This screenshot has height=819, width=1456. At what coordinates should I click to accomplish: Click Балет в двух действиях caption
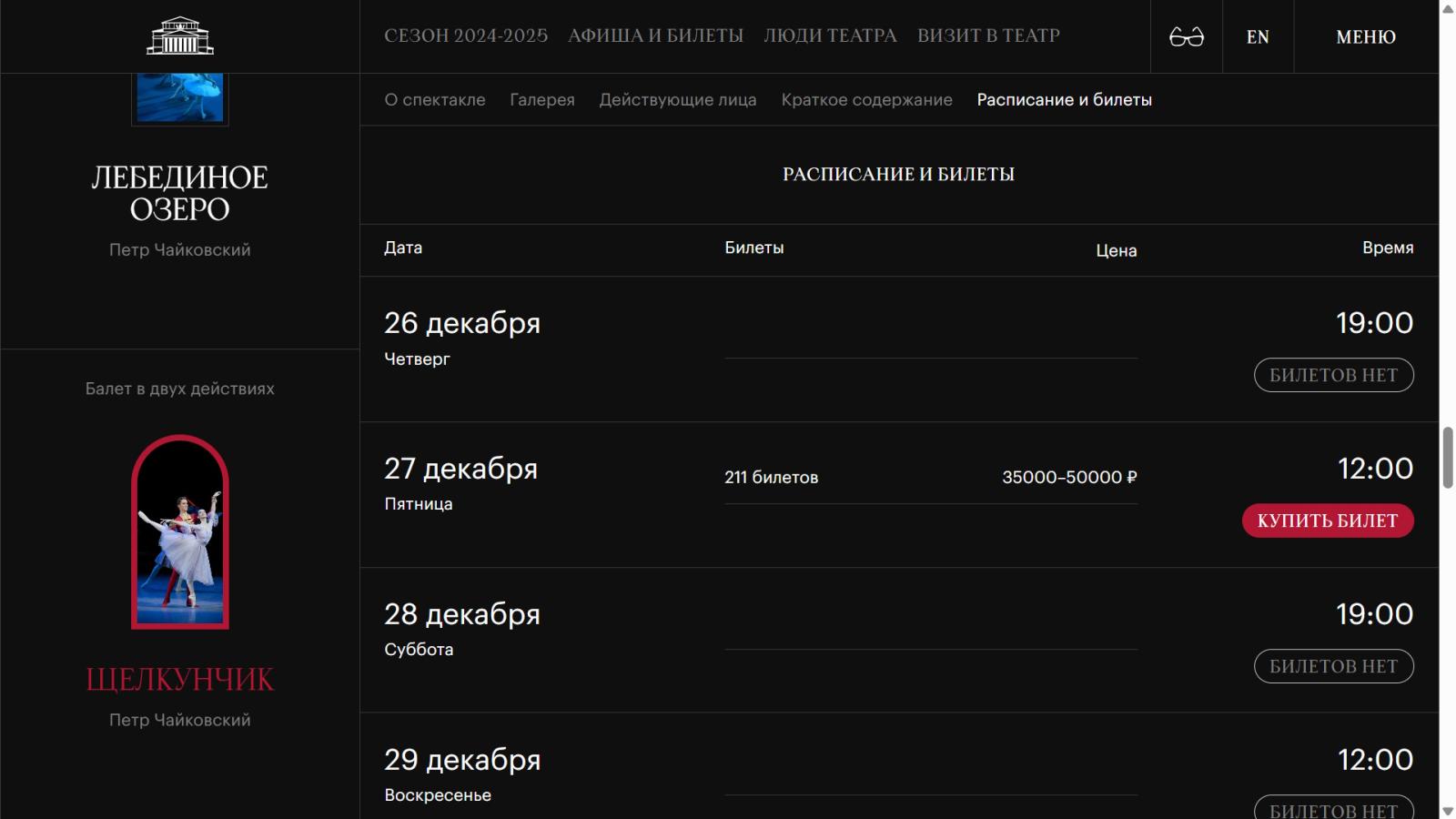pyautogui.click(x=180, y=389)
